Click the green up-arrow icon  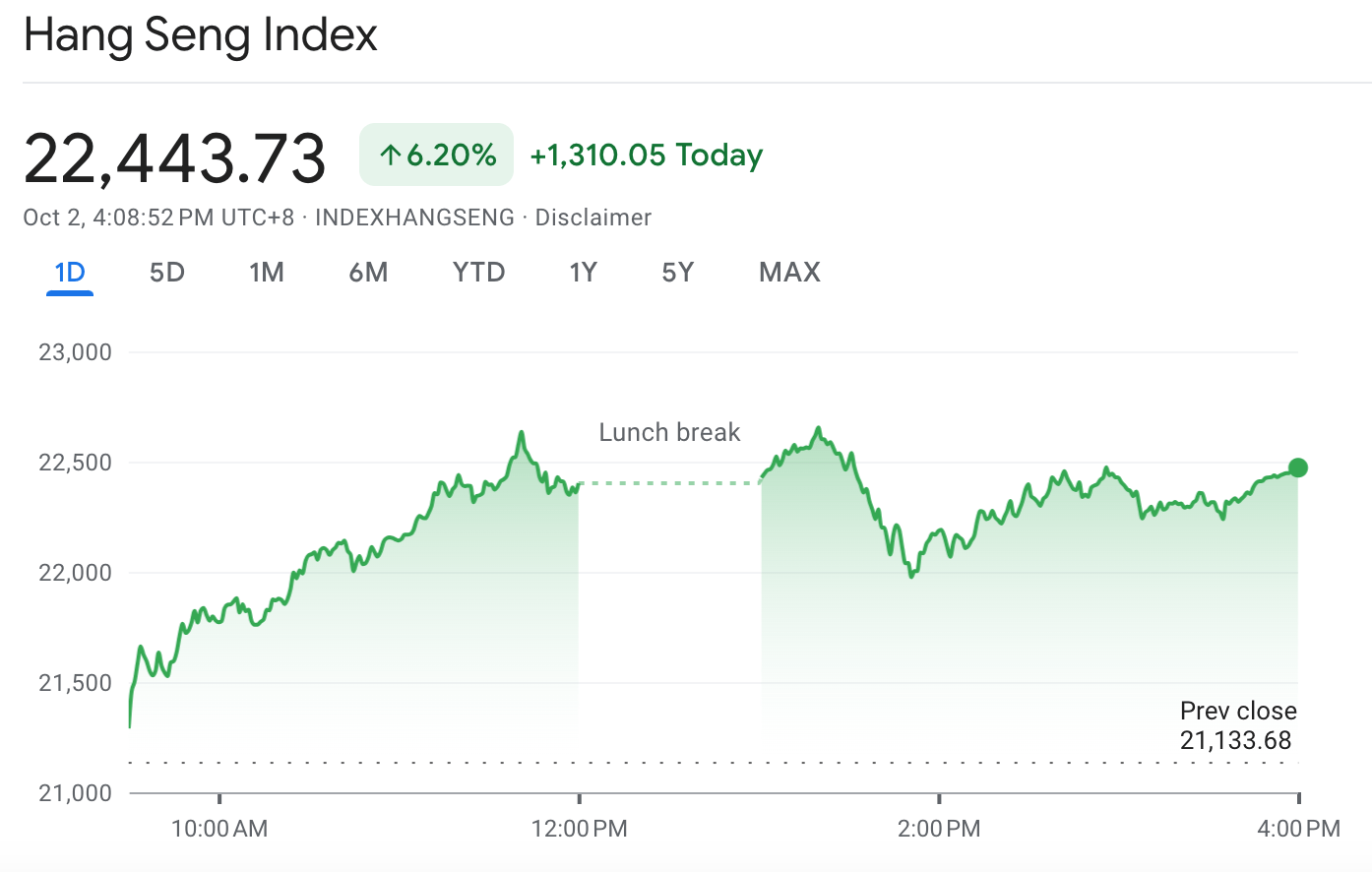click(x=391, y=156)
